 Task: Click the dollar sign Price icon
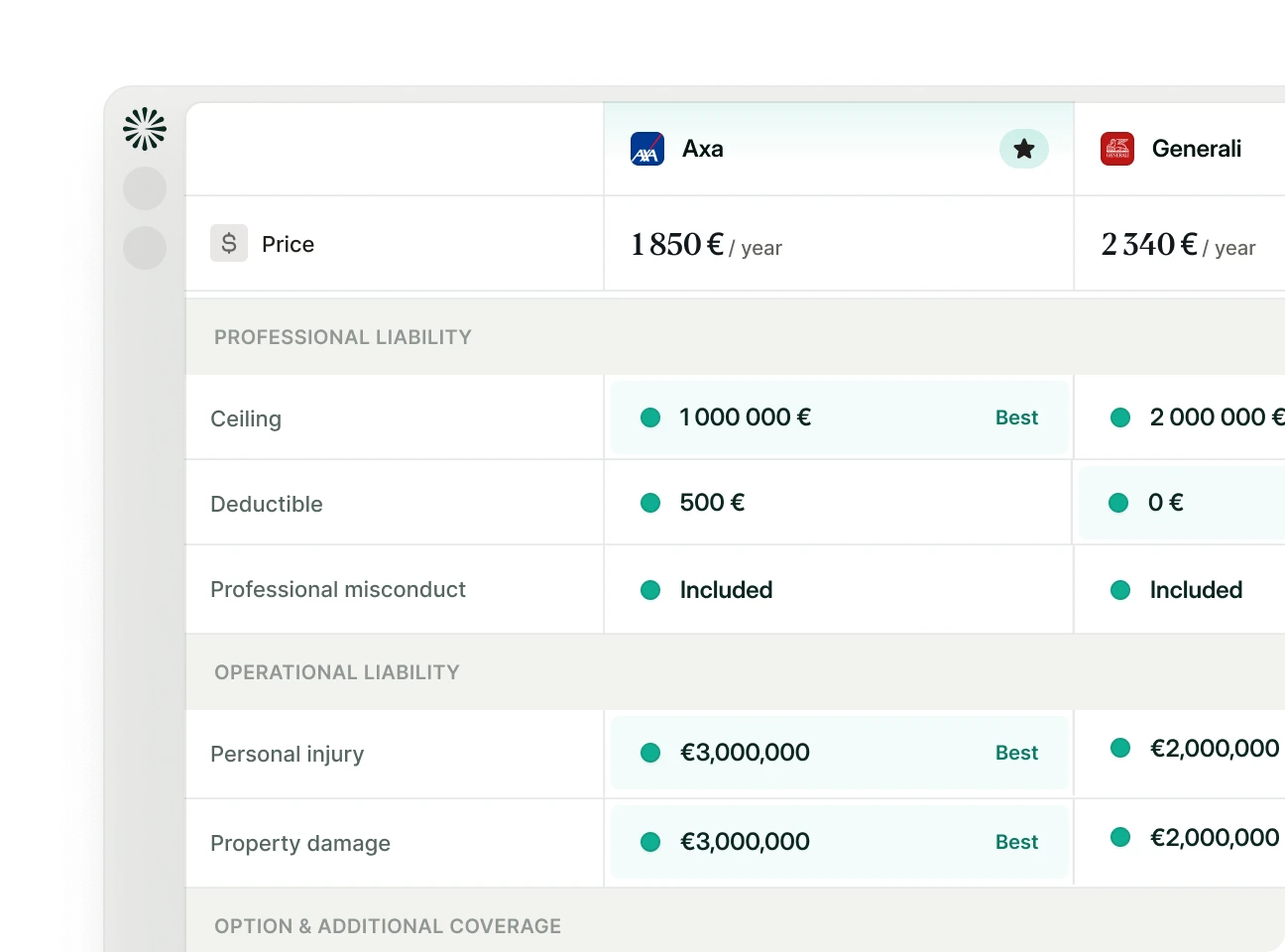pyautogui.click(x=229, y=243)
